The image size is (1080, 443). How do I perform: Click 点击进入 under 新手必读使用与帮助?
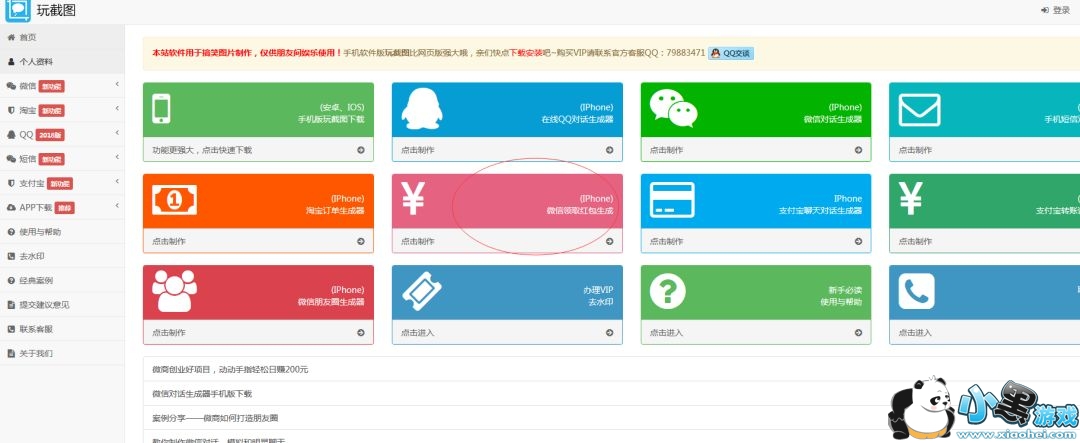[x=666, y=332]
